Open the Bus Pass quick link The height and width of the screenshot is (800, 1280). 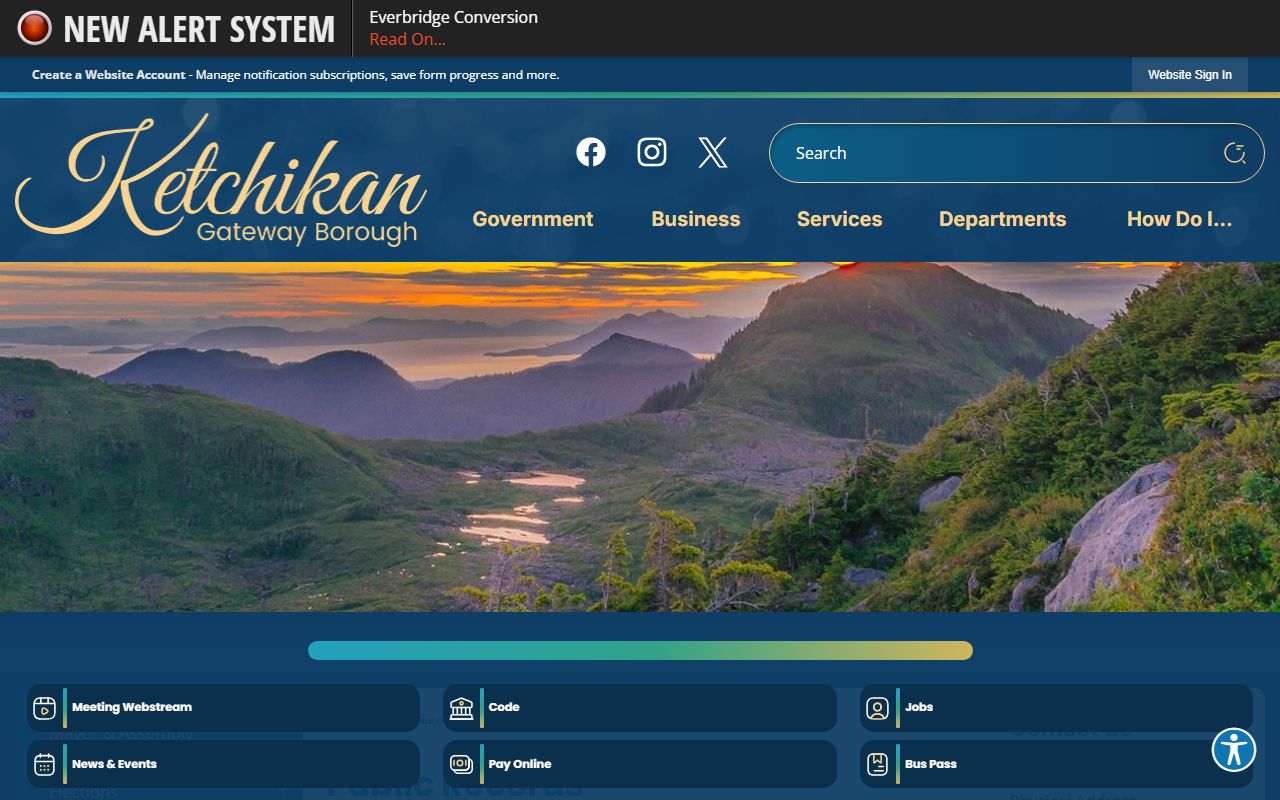point(1056,764)
